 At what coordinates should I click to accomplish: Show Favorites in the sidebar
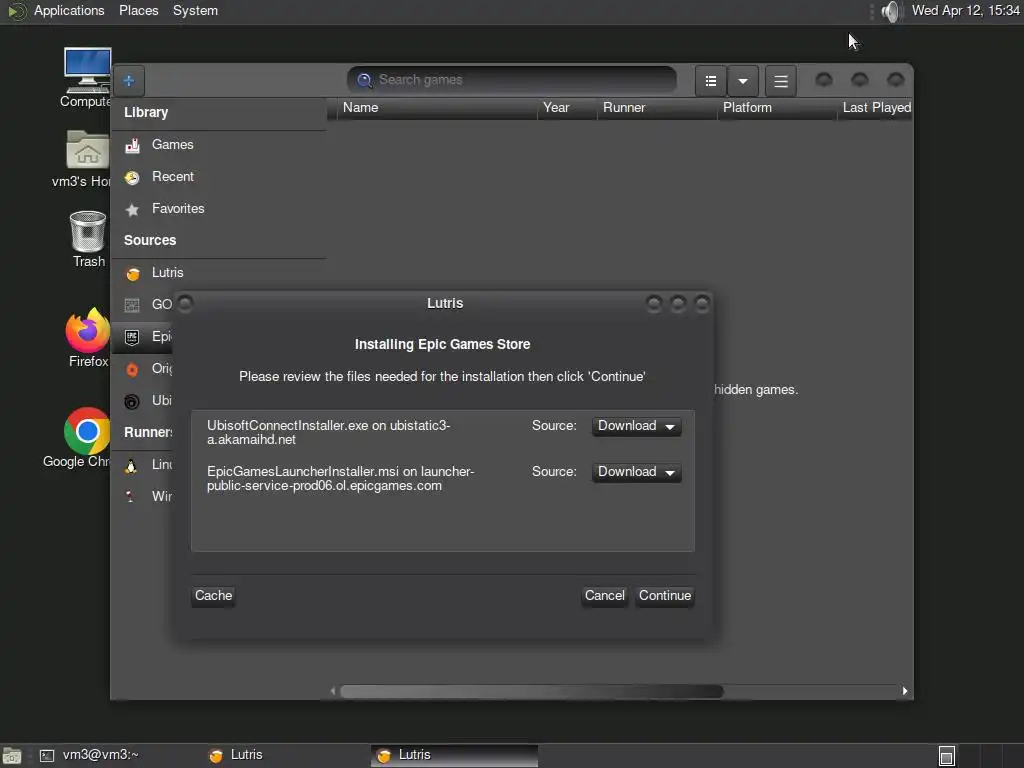[x=219, y=208]
